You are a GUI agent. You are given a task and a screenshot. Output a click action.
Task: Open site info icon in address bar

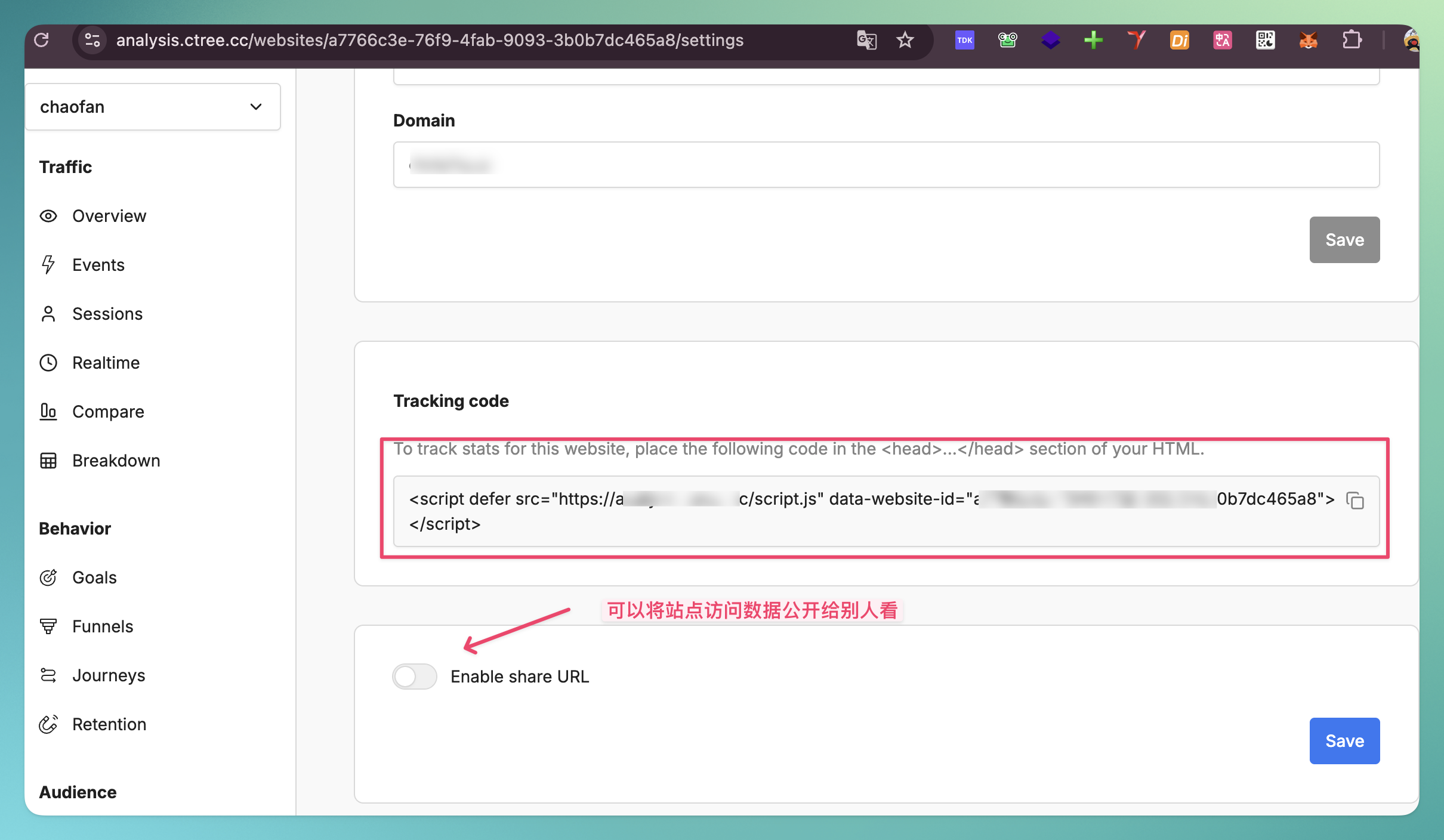tap(92, 40)
